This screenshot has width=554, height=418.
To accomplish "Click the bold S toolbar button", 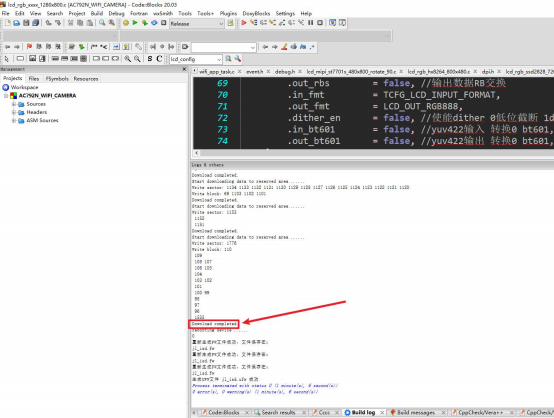I will (x=150, y=59).
